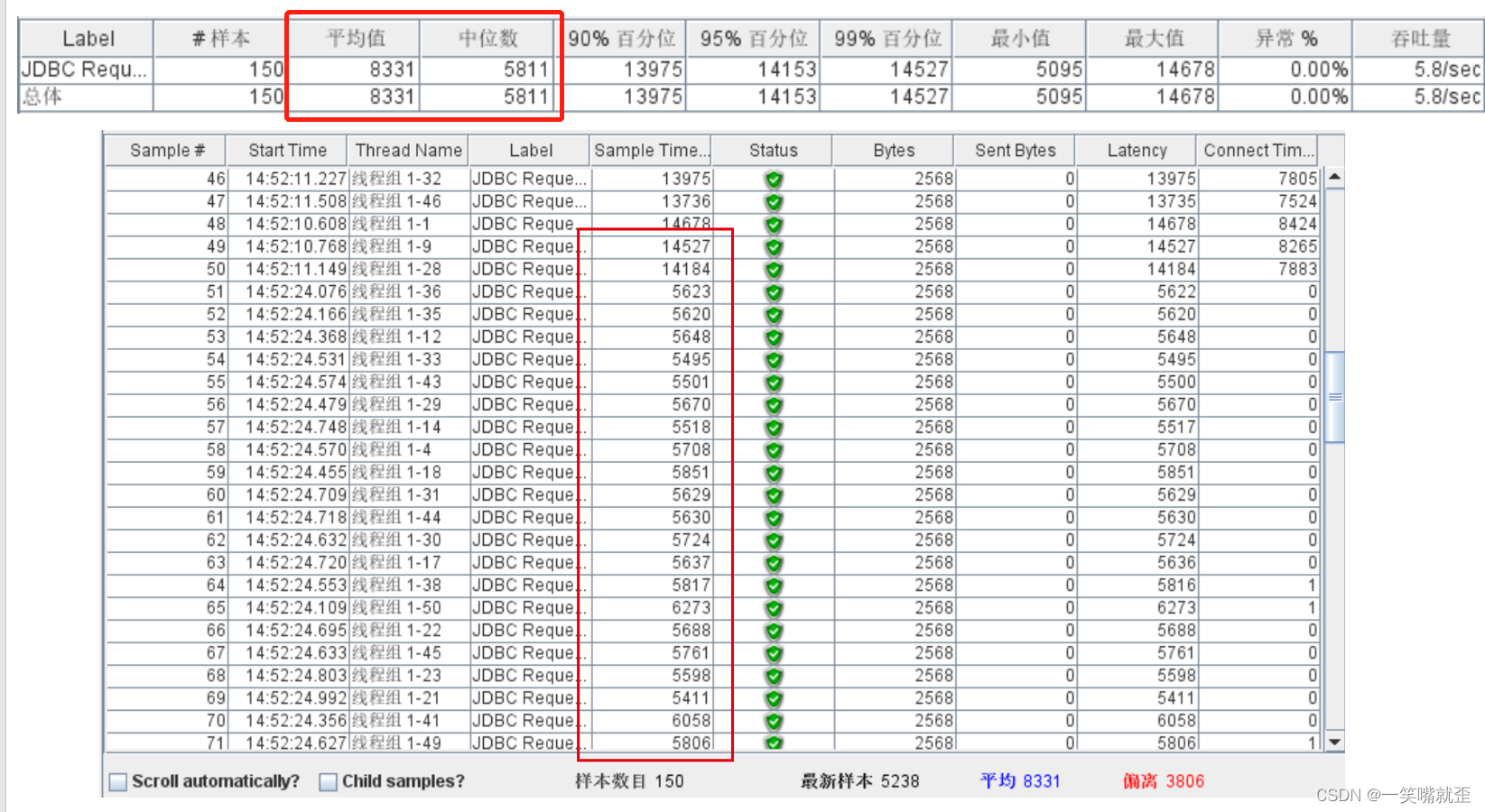Click the 90% 百分位 column header
Viewport: 1485px width, 812px height.
[x=621, y=39]
